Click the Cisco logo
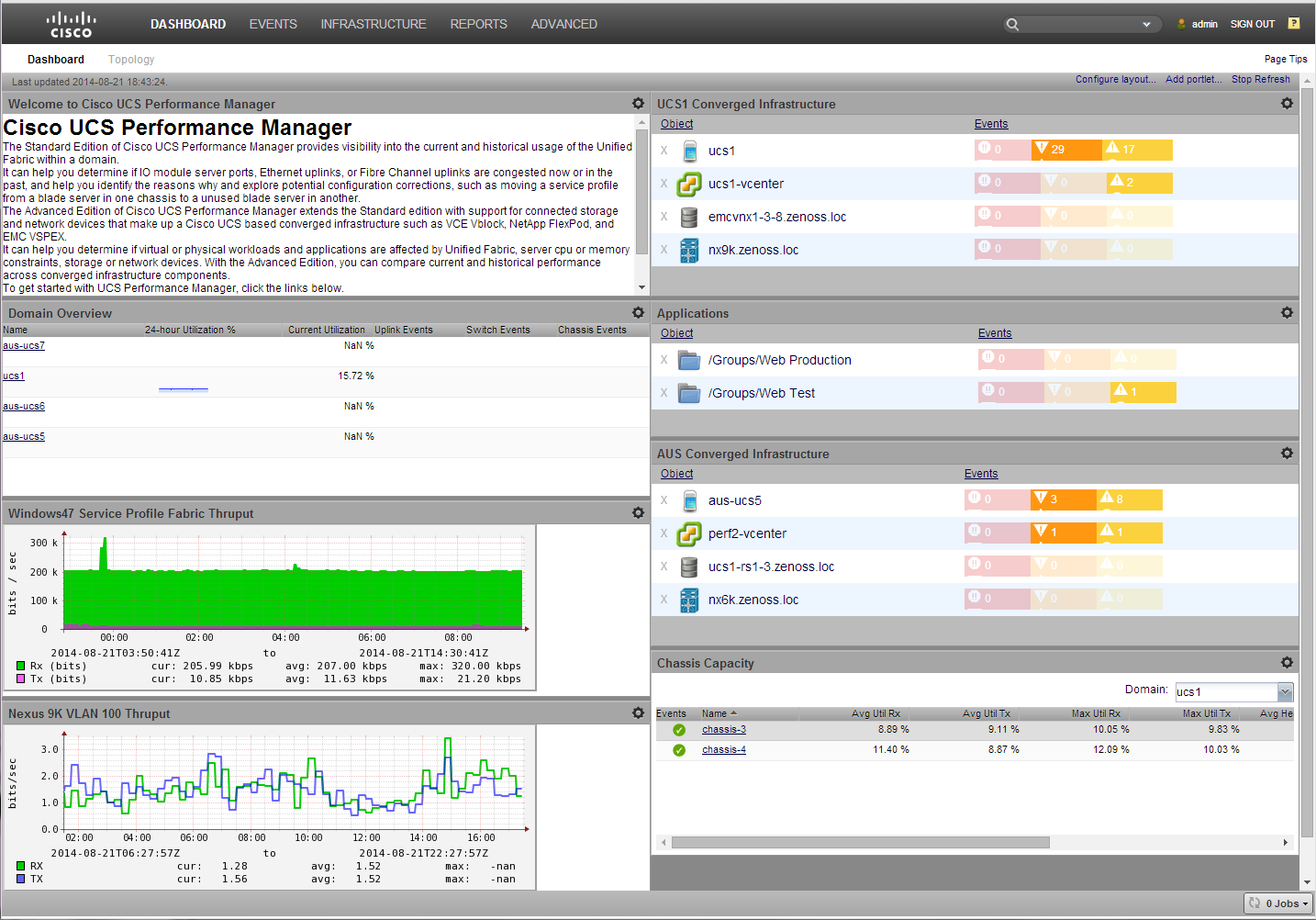This screenshot has height=920, width=1316. coord(71,24)
